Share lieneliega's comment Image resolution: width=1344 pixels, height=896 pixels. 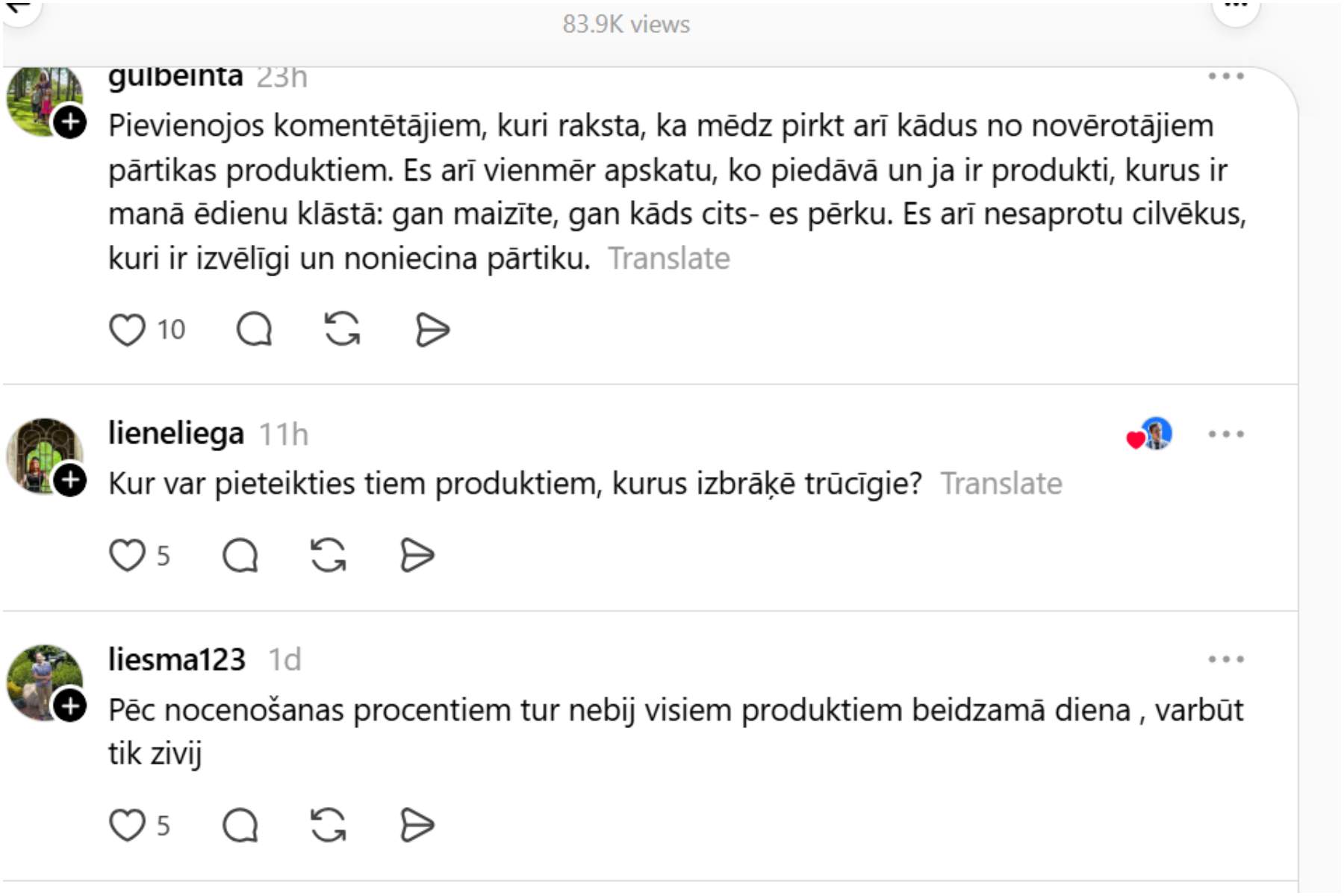(x=417, y=556)
